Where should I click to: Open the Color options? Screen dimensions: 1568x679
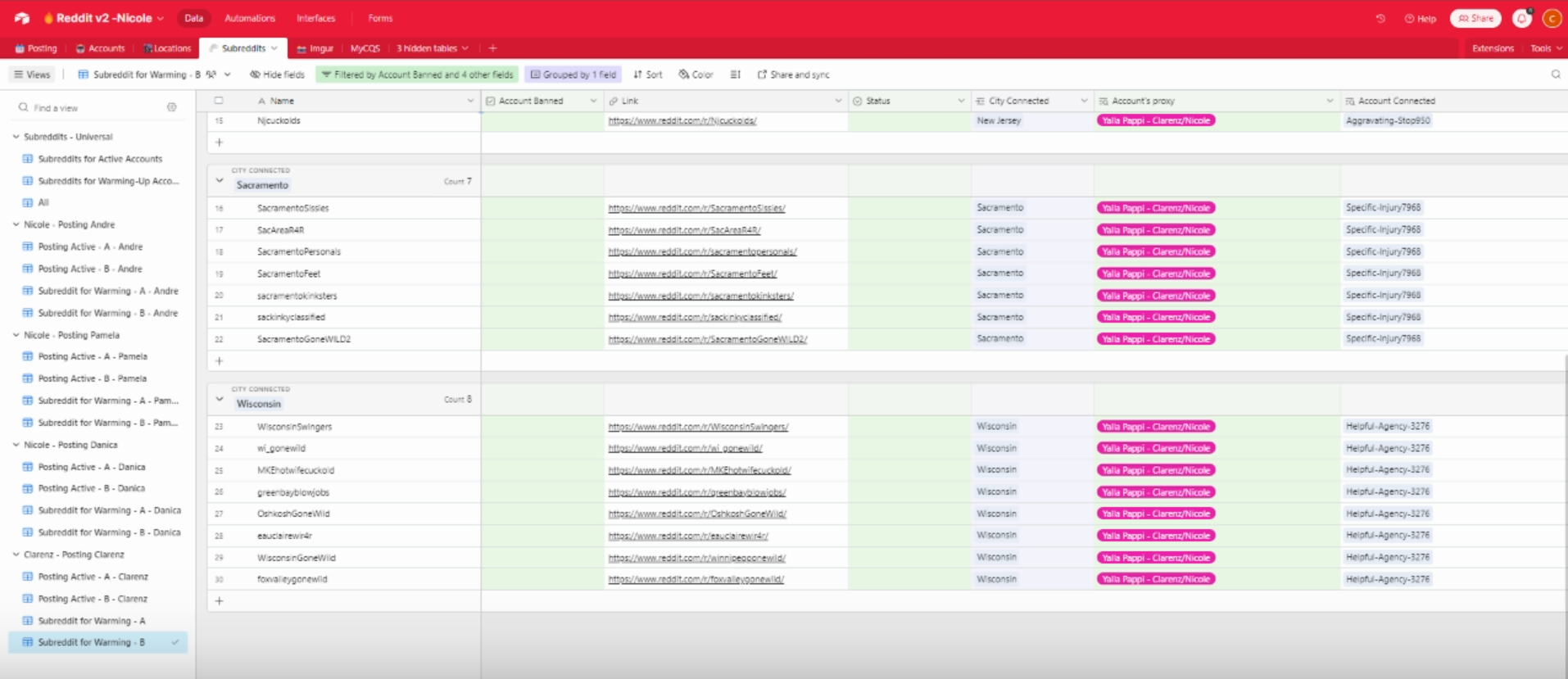(696, 75)
